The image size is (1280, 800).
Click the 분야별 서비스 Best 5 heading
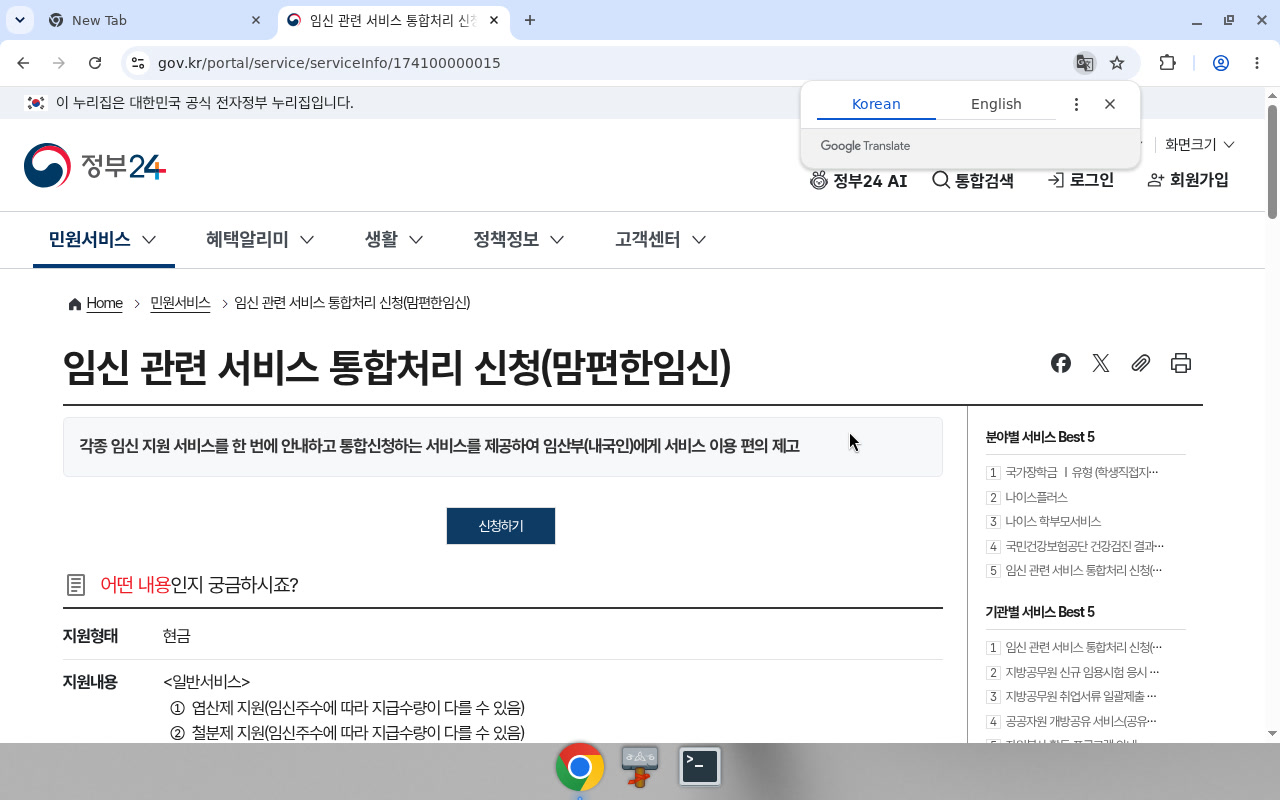pyautogui.click(x=1040, y=437)
